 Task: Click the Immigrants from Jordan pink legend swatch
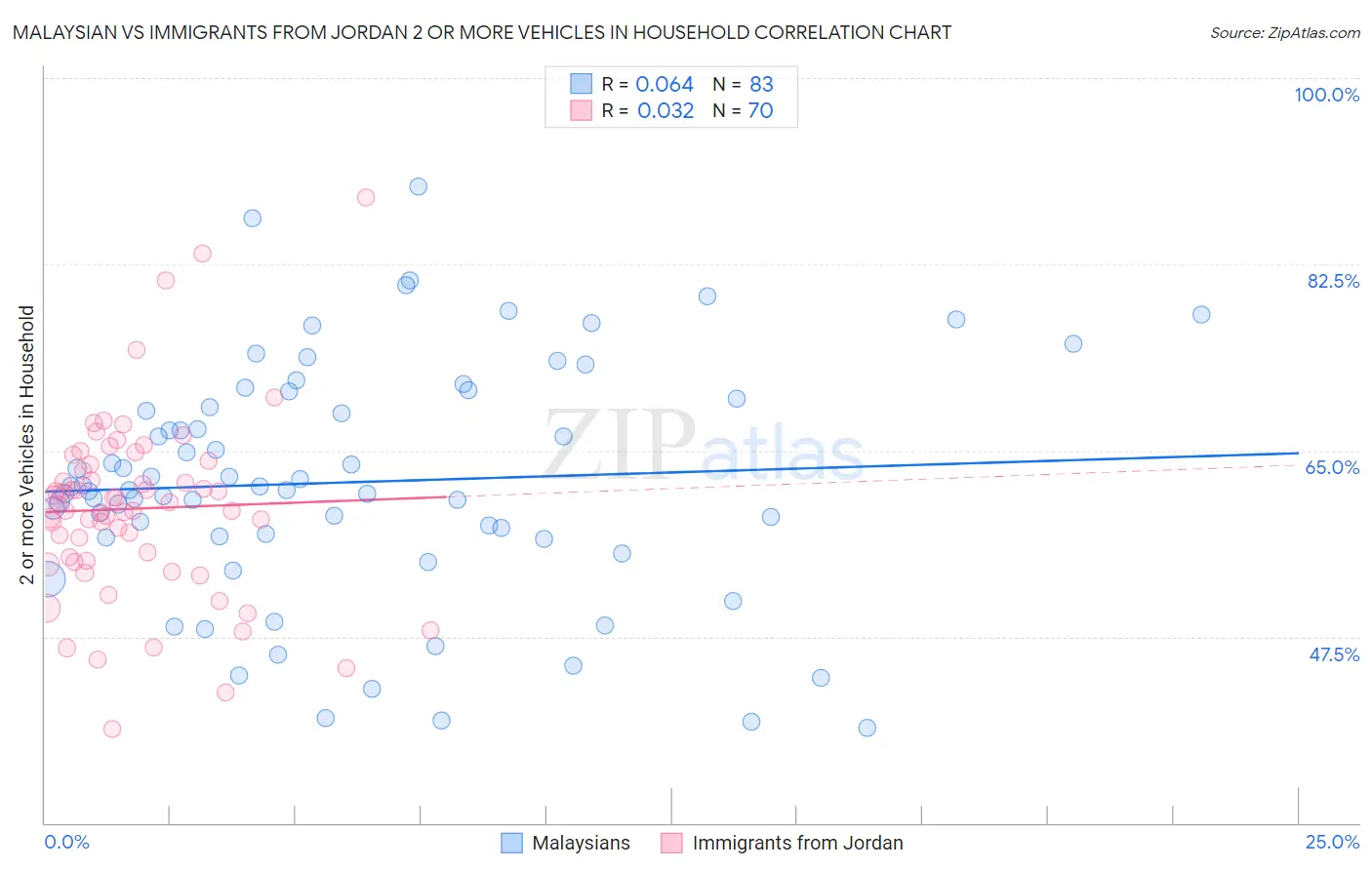click(671, 843)
